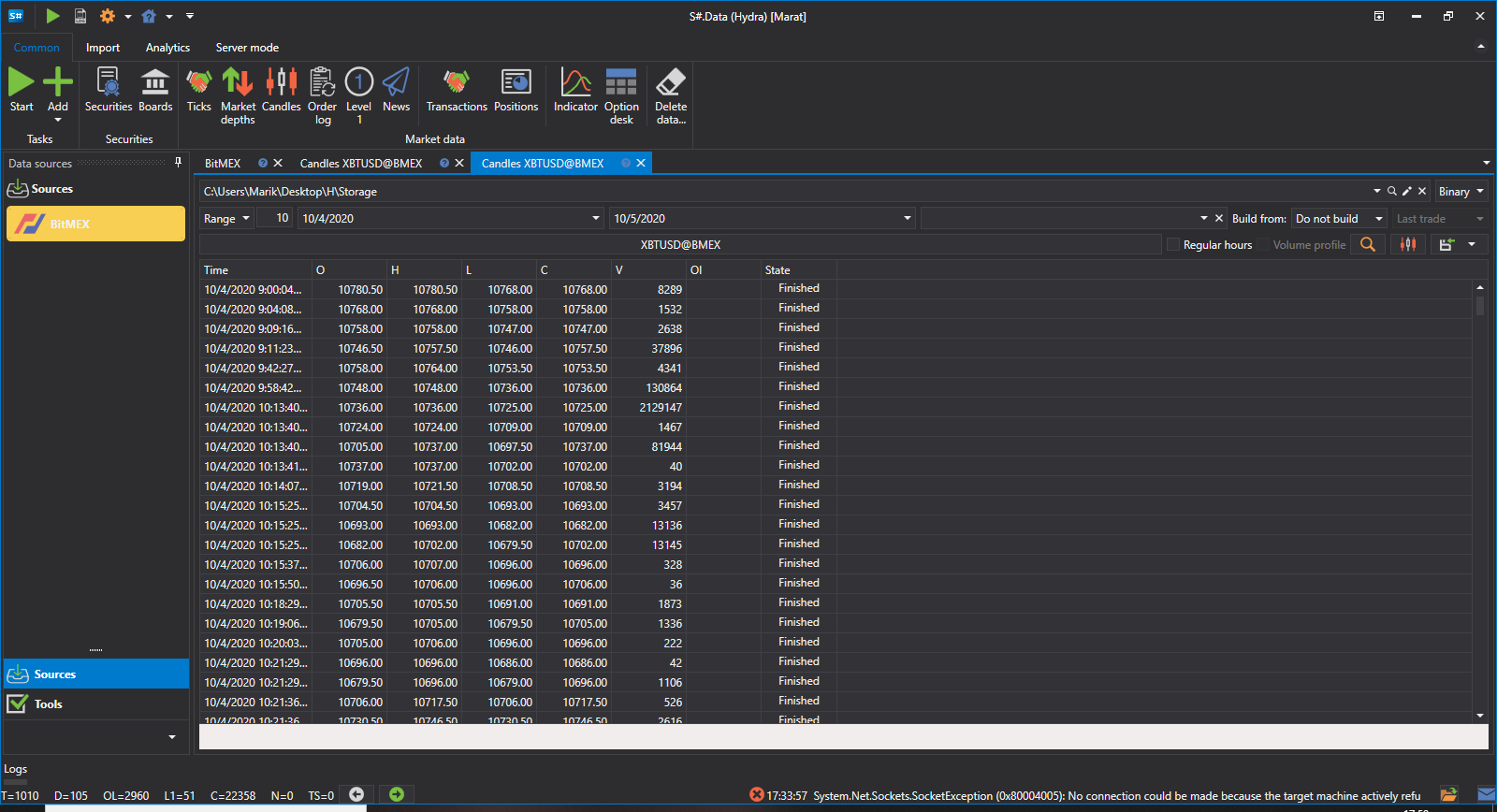Switch to the BitMEX document tab
The height and width of the screenshot is (812, 1497).
pos(223,163)
